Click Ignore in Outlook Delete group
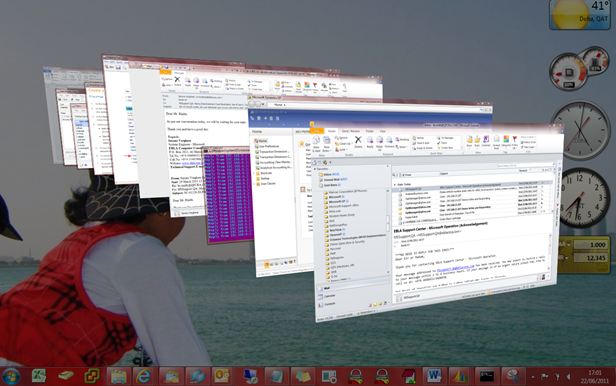616x386 pixels. pyautogui.click(x=341, y=138)
